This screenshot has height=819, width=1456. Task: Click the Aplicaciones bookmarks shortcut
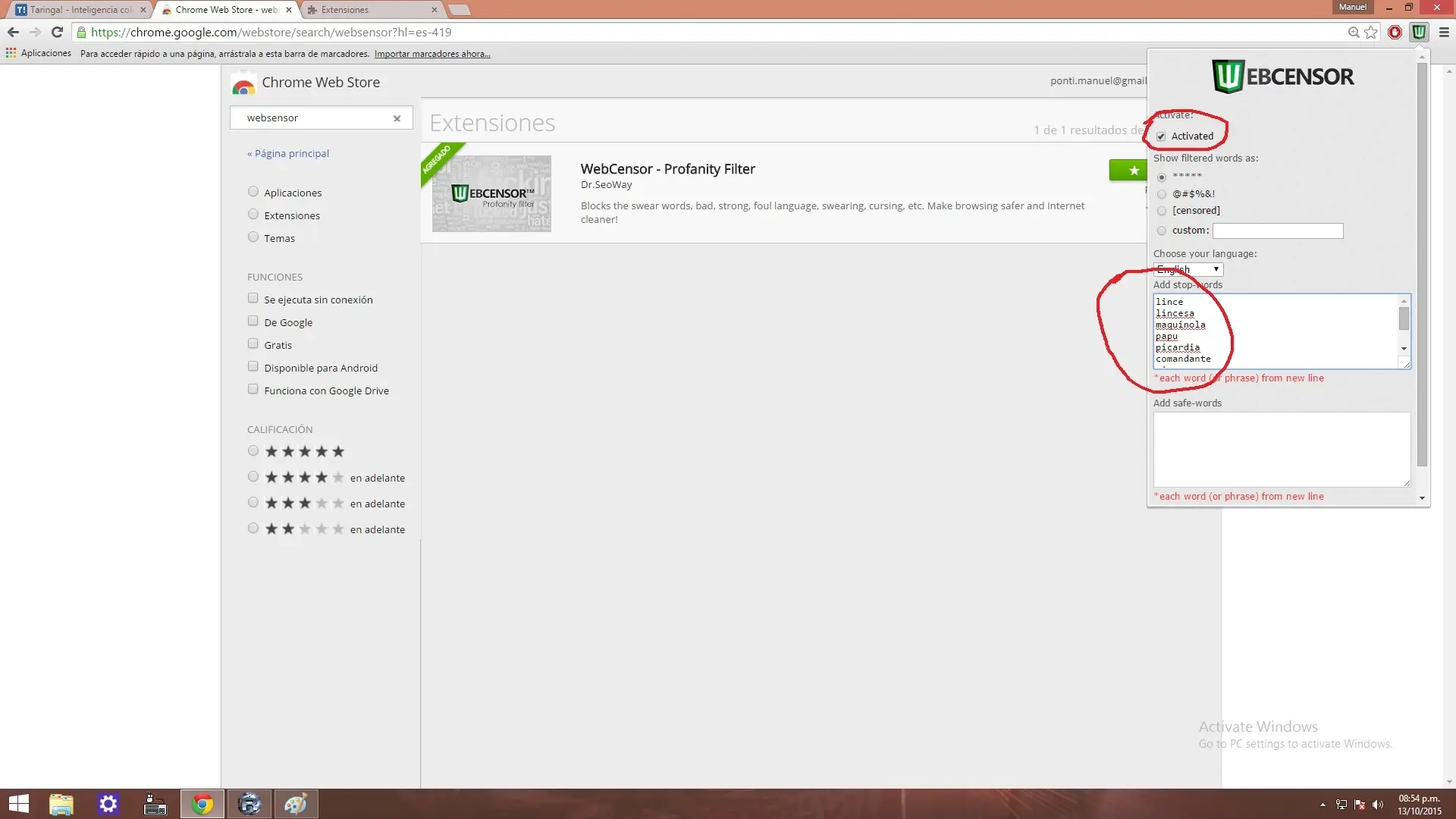39,53
